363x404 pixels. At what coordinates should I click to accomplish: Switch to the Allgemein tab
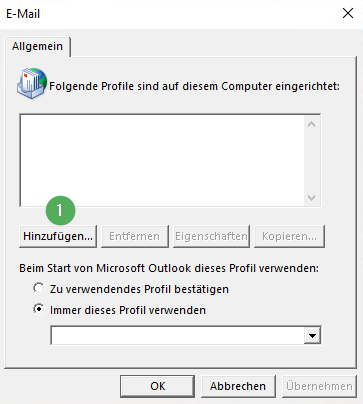[37, 46]
